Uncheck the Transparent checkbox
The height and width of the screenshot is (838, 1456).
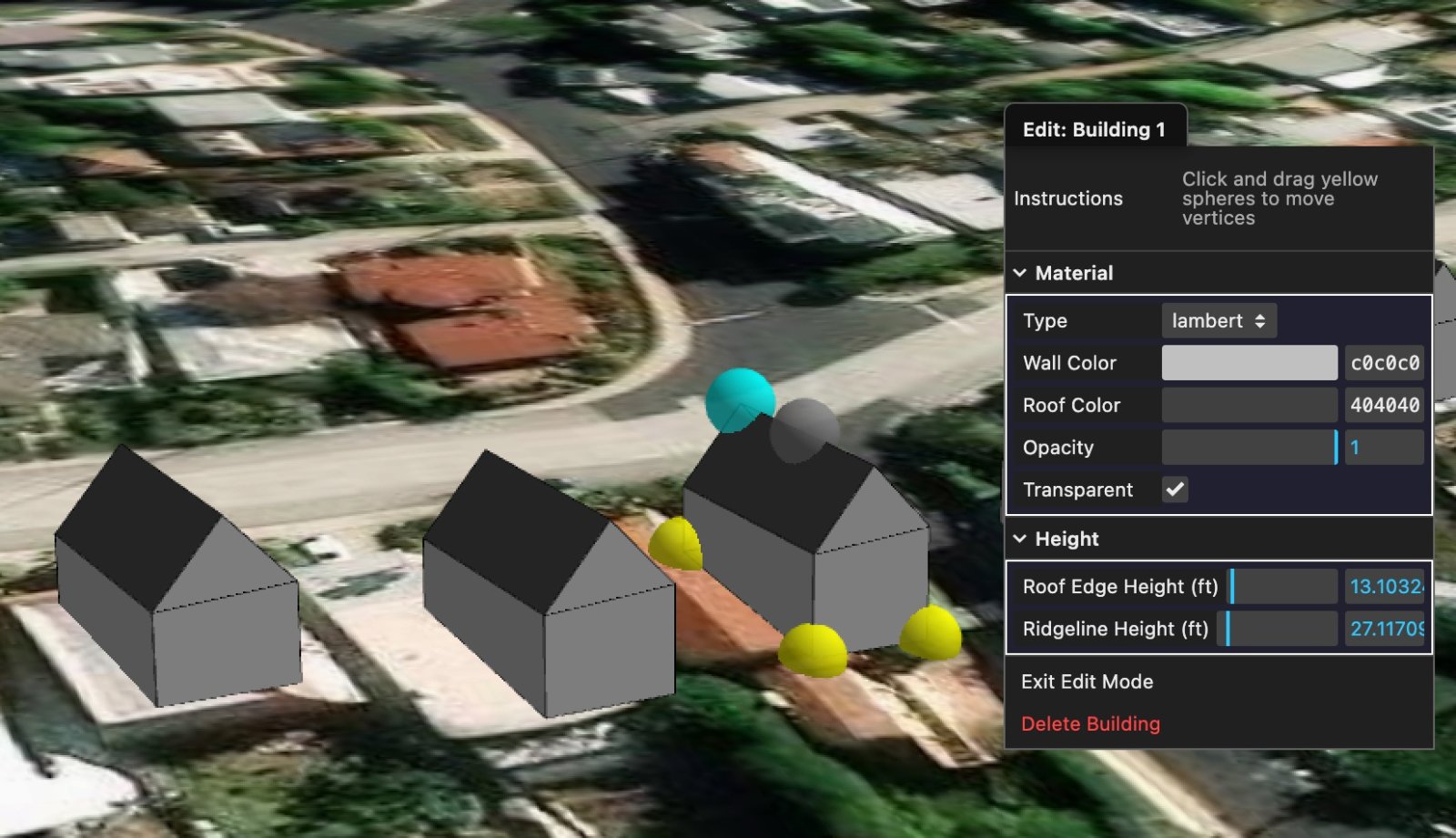1175,490
